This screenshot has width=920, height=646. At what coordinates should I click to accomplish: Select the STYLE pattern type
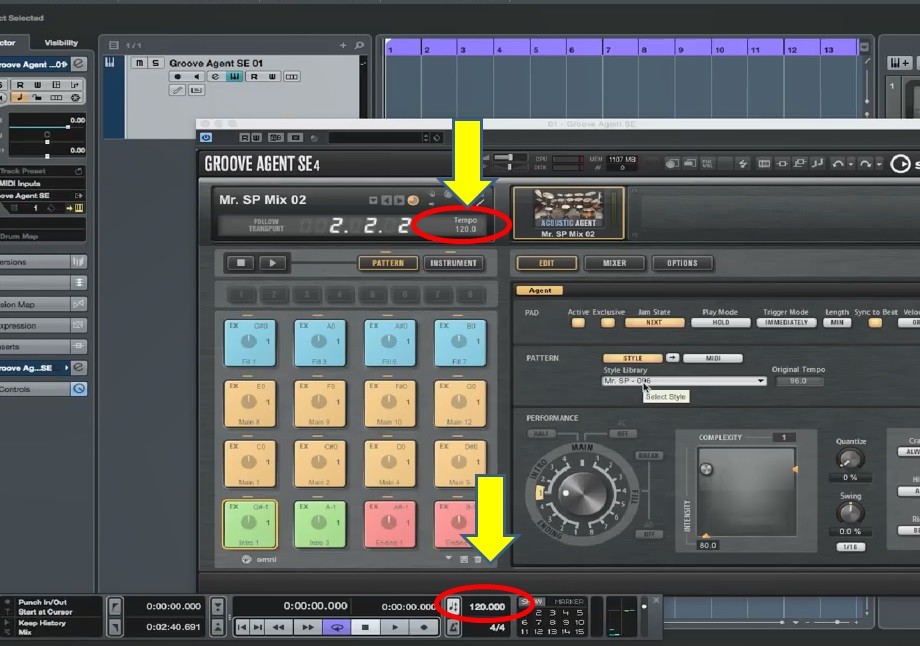(x=632, y=358)
